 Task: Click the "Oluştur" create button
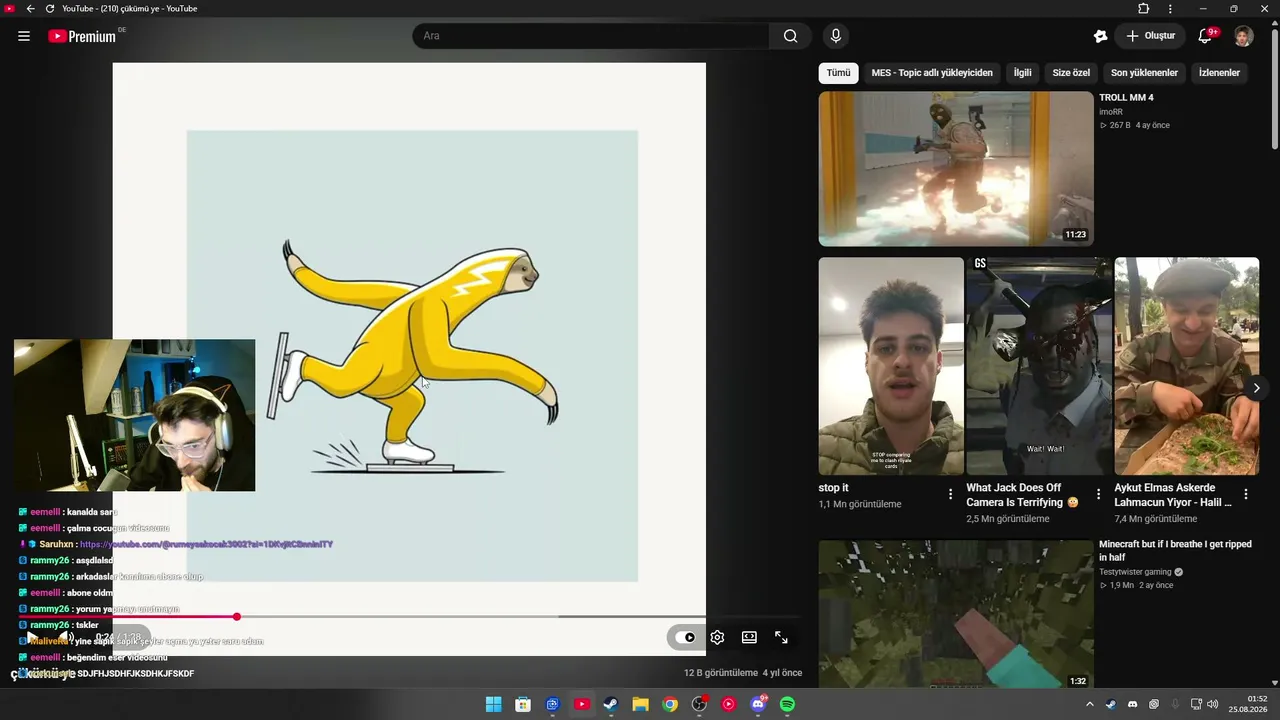pyautogui.click(x=1150, y=36)
